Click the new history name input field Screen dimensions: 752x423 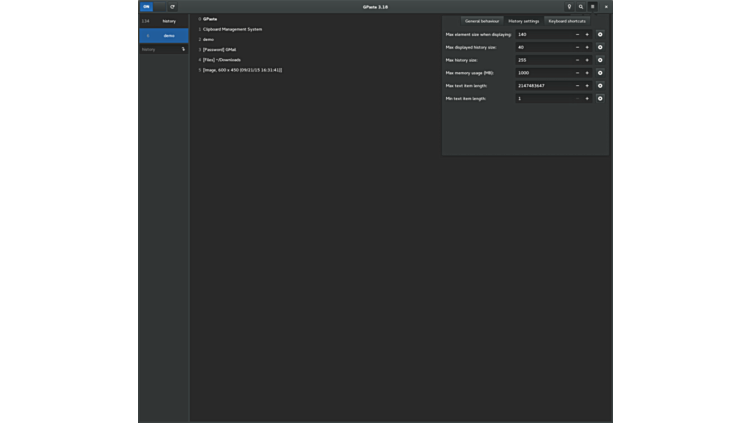coord(158,49)
